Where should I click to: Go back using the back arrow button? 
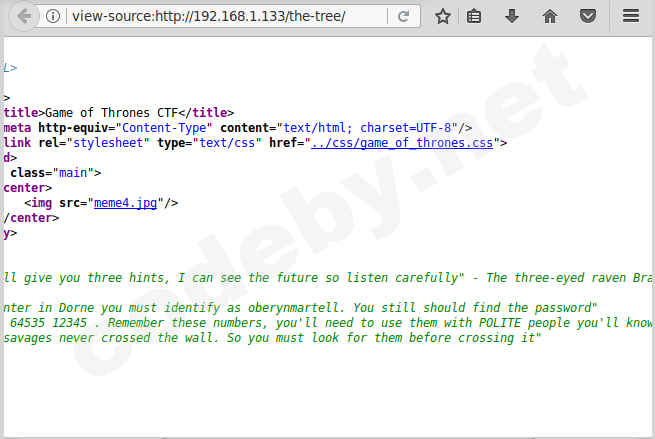[x=24, y=17]
